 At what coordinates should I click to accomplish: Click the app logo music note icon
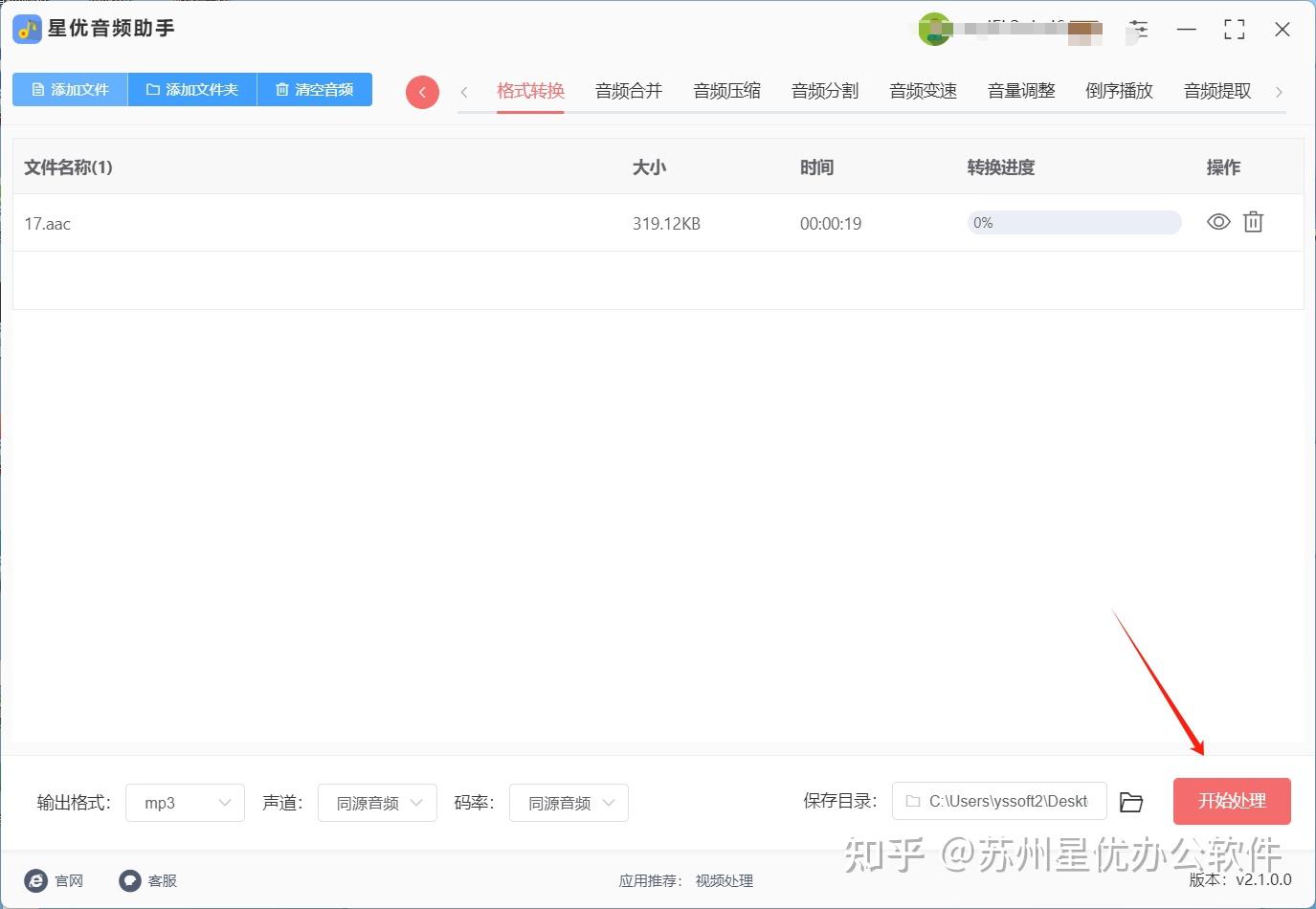pyautogui.click(x=27, y=29)
